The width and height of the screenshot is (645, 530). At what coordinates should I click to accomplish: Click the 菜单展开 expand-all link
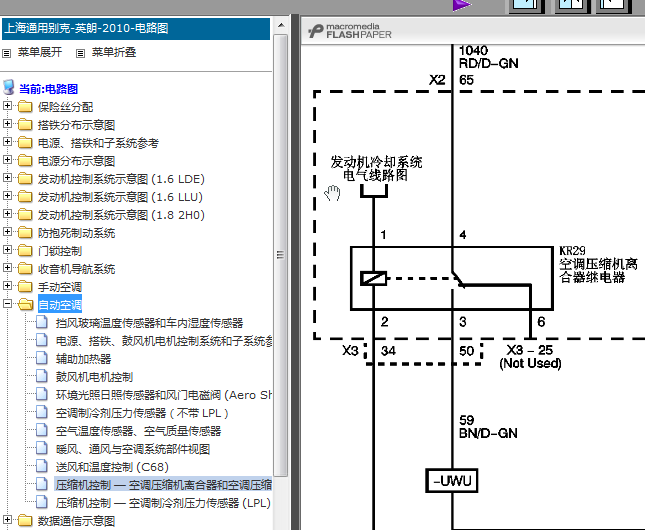39,52
